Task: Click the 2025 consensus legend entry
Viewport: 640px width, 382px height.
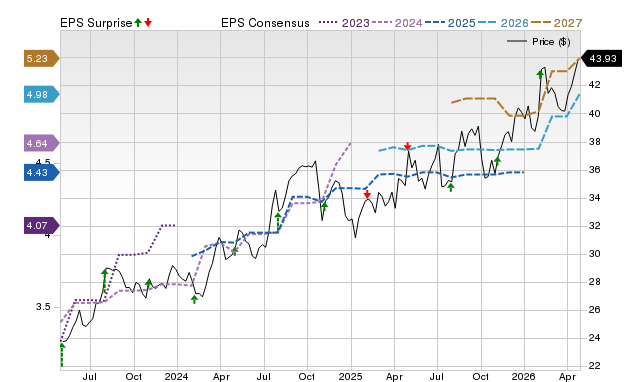Action: [x=450, y=23]
